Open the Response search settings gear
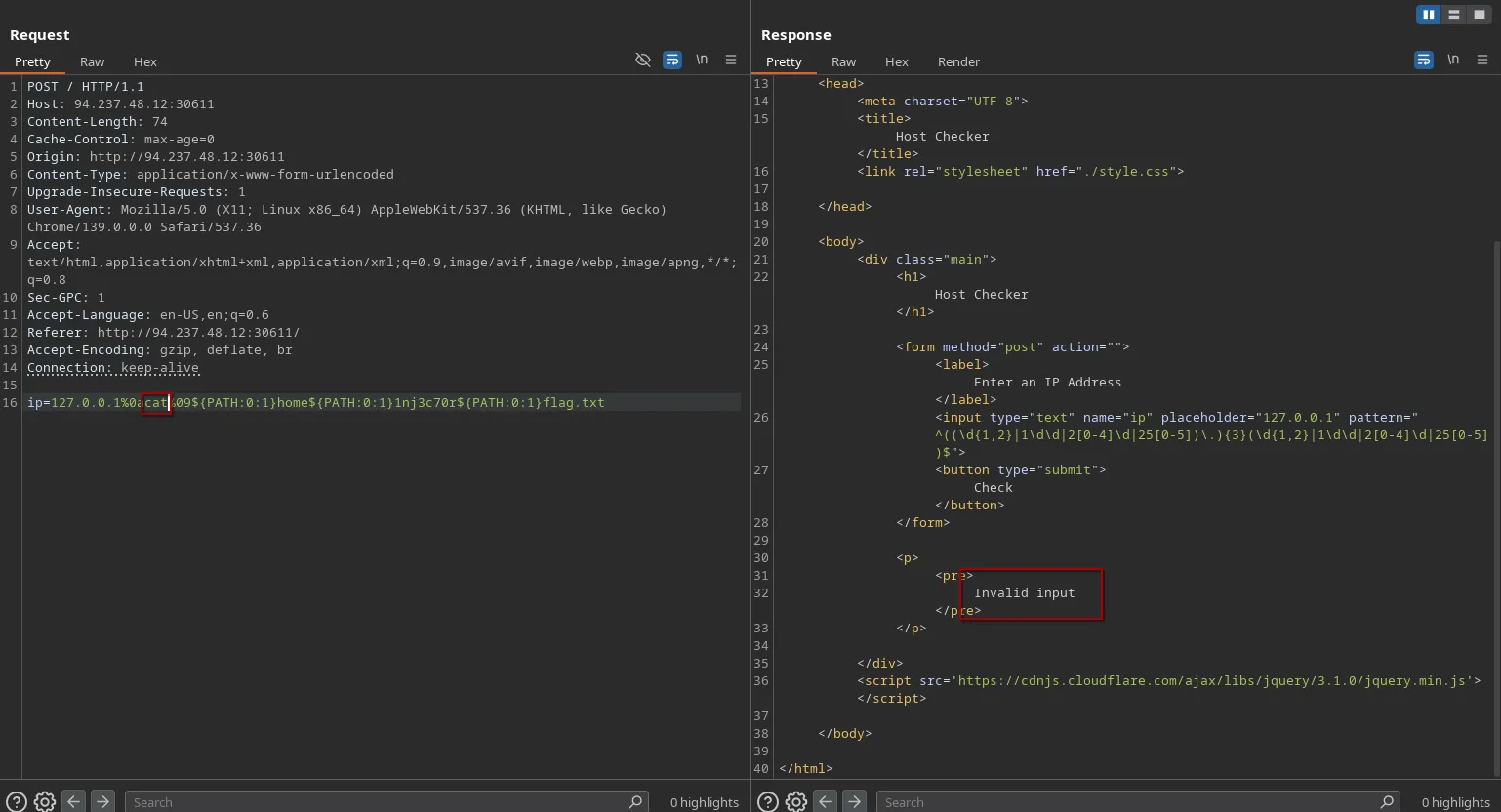Viewport: 1501px width, 812px height. 796,802
